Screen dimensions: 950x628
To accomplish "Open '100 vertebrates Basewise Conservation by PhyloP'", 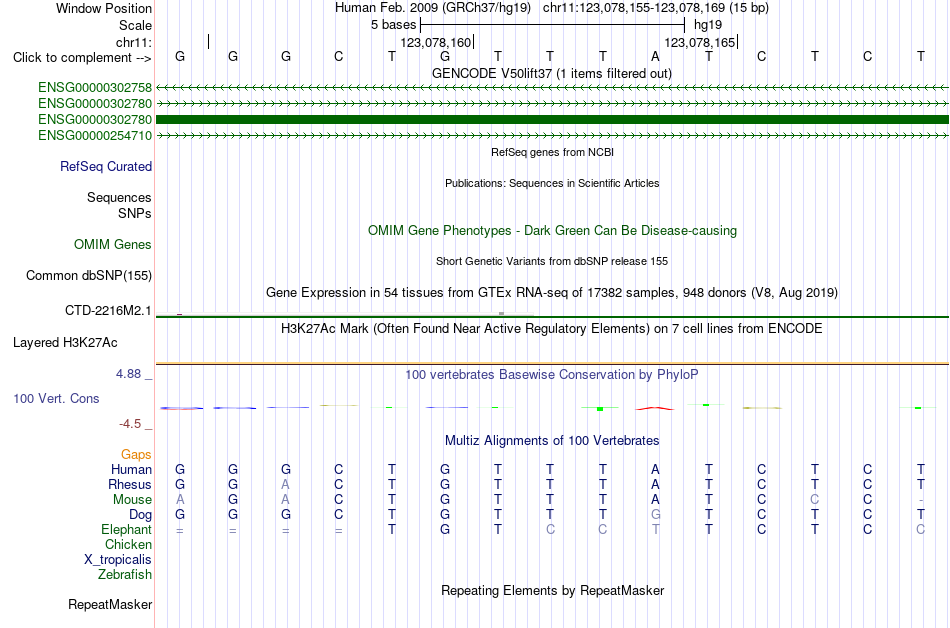I will pos(552,375).
